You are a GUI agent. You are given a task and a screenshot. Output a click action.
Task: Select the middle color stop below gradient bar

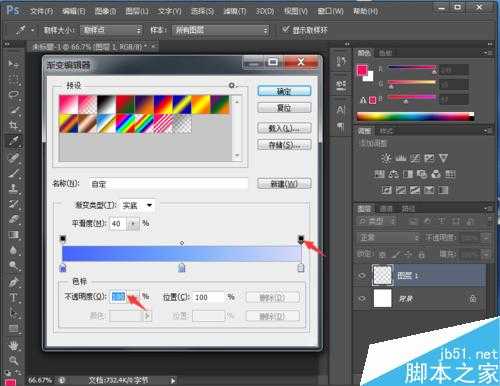pyautogui.click(x=181, y=267)
